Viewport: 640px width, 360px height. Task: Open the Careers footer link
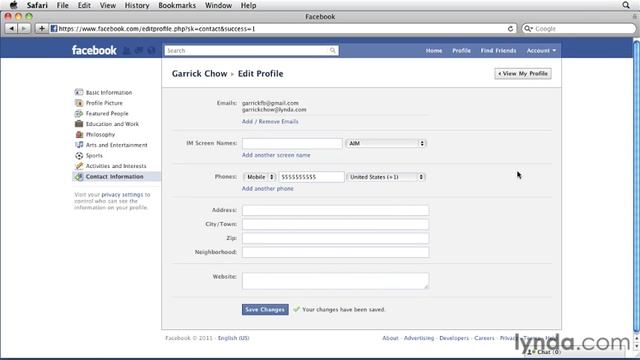484,338
